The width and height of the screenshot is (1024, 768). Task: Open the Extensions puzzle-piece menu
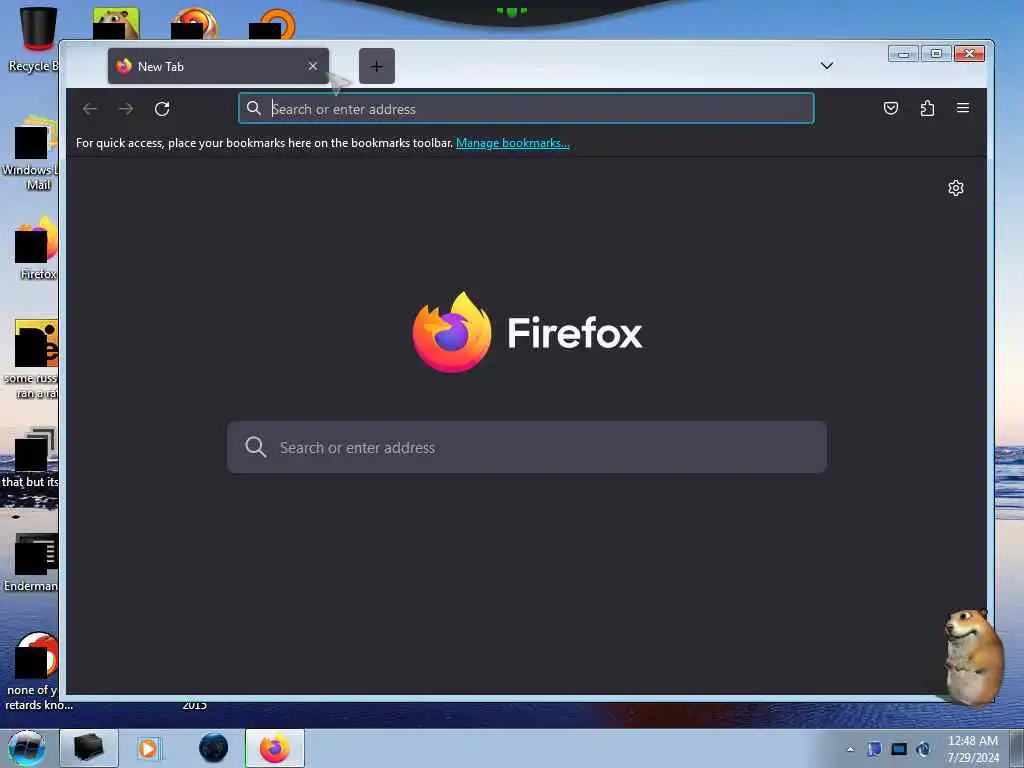pyautogui.click(x=927, y=108)
